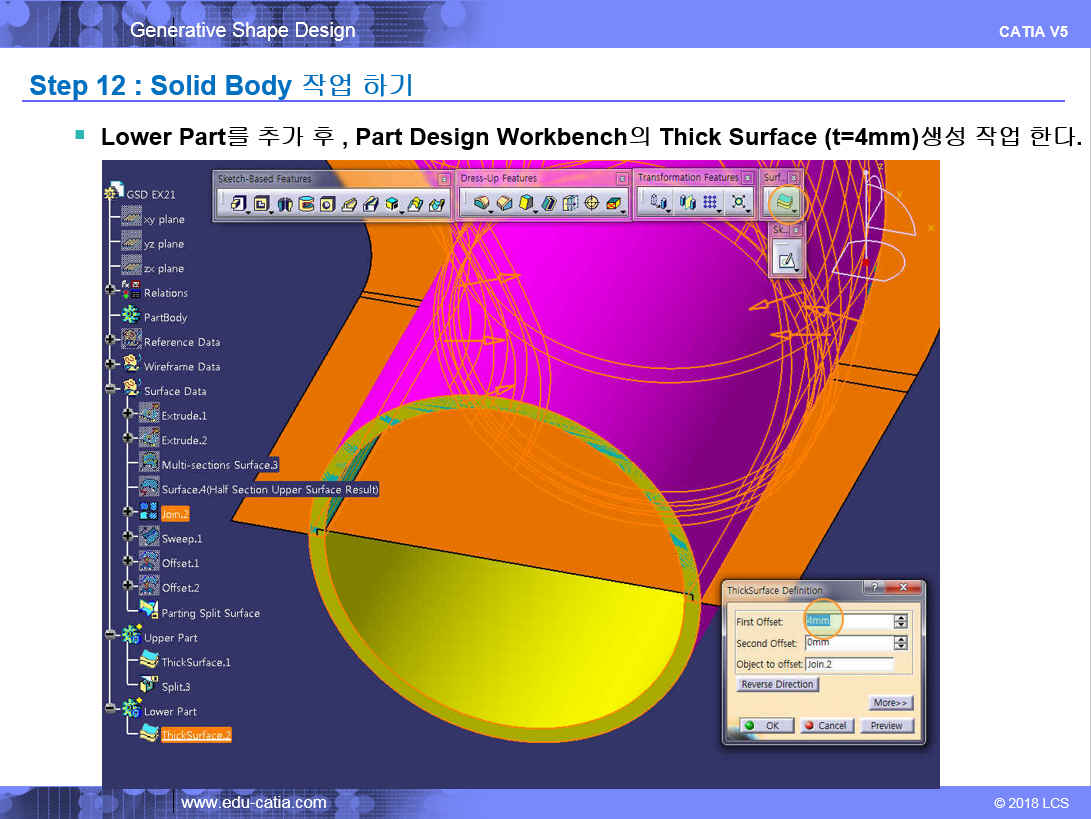This screenshot has width=1091, height=819.
Task: Select Parting Split Surface in tree
Action: coord(210,613)
